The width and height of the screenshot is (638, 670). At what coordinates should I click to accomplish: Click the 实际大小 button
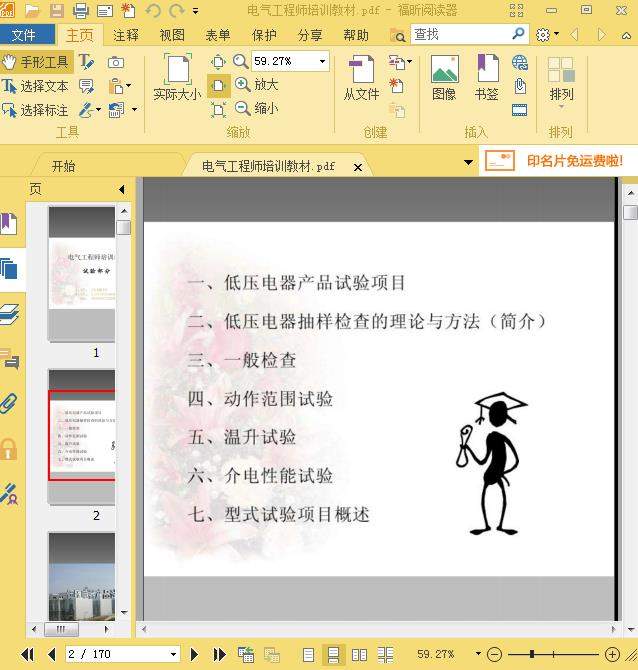(x=177, y=77)
